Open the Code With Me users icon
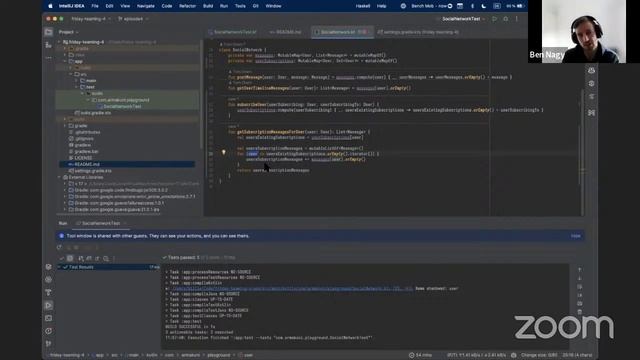 coord(591,71)
